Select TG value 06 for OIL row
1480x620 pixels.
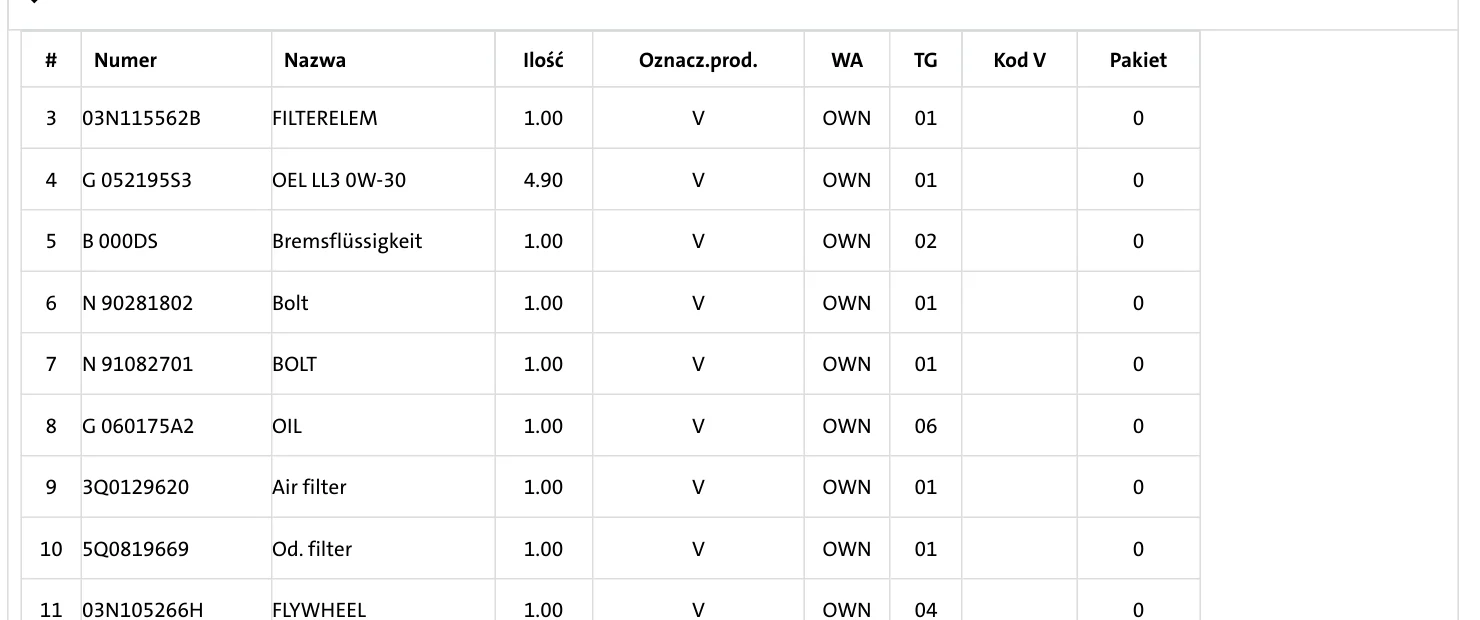coord(926,427)
